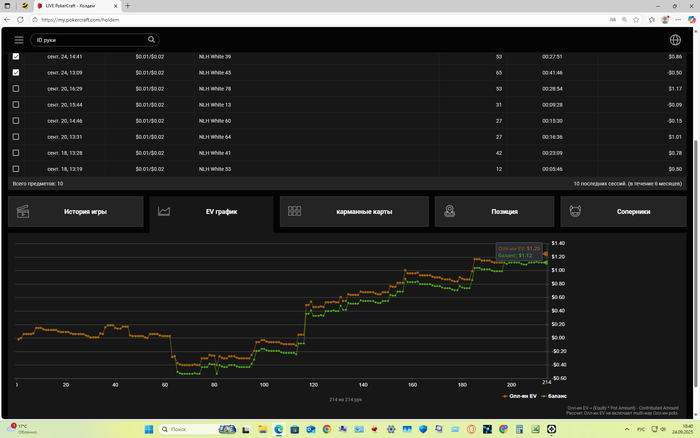Uncheck the сент. 24, 14:41 session checkbox
This screenshot has width=700, height=438.
pyautogui.click(x=16, y=56)
